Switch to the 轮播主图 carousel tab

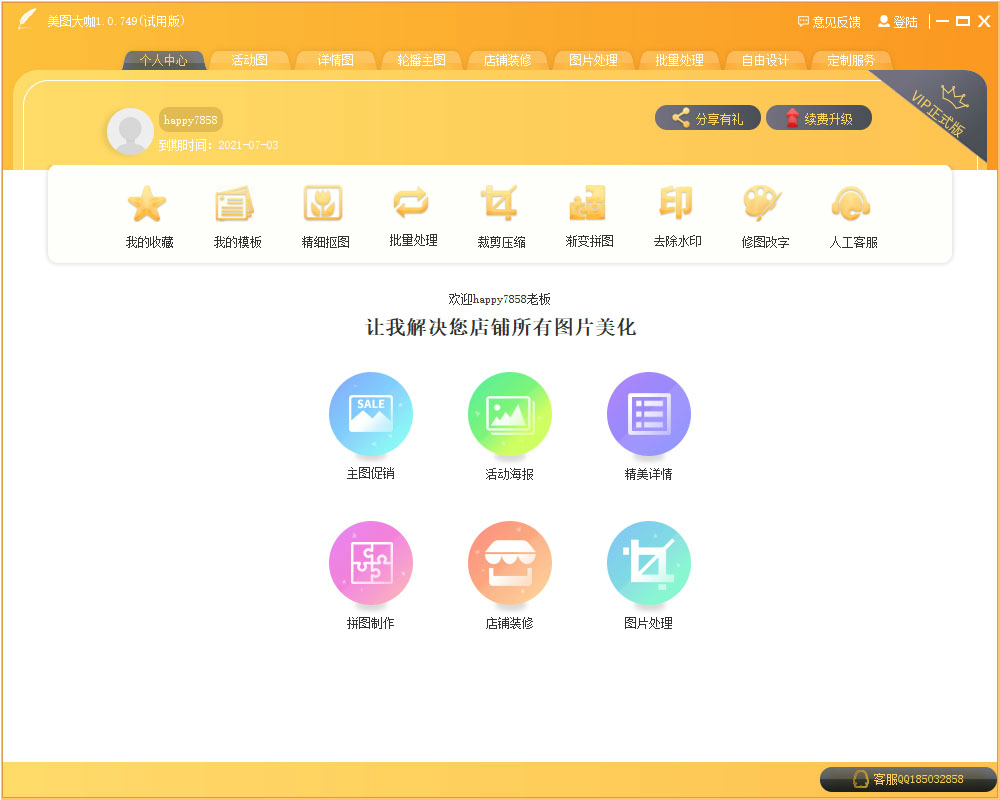click(x=420, y=60)
